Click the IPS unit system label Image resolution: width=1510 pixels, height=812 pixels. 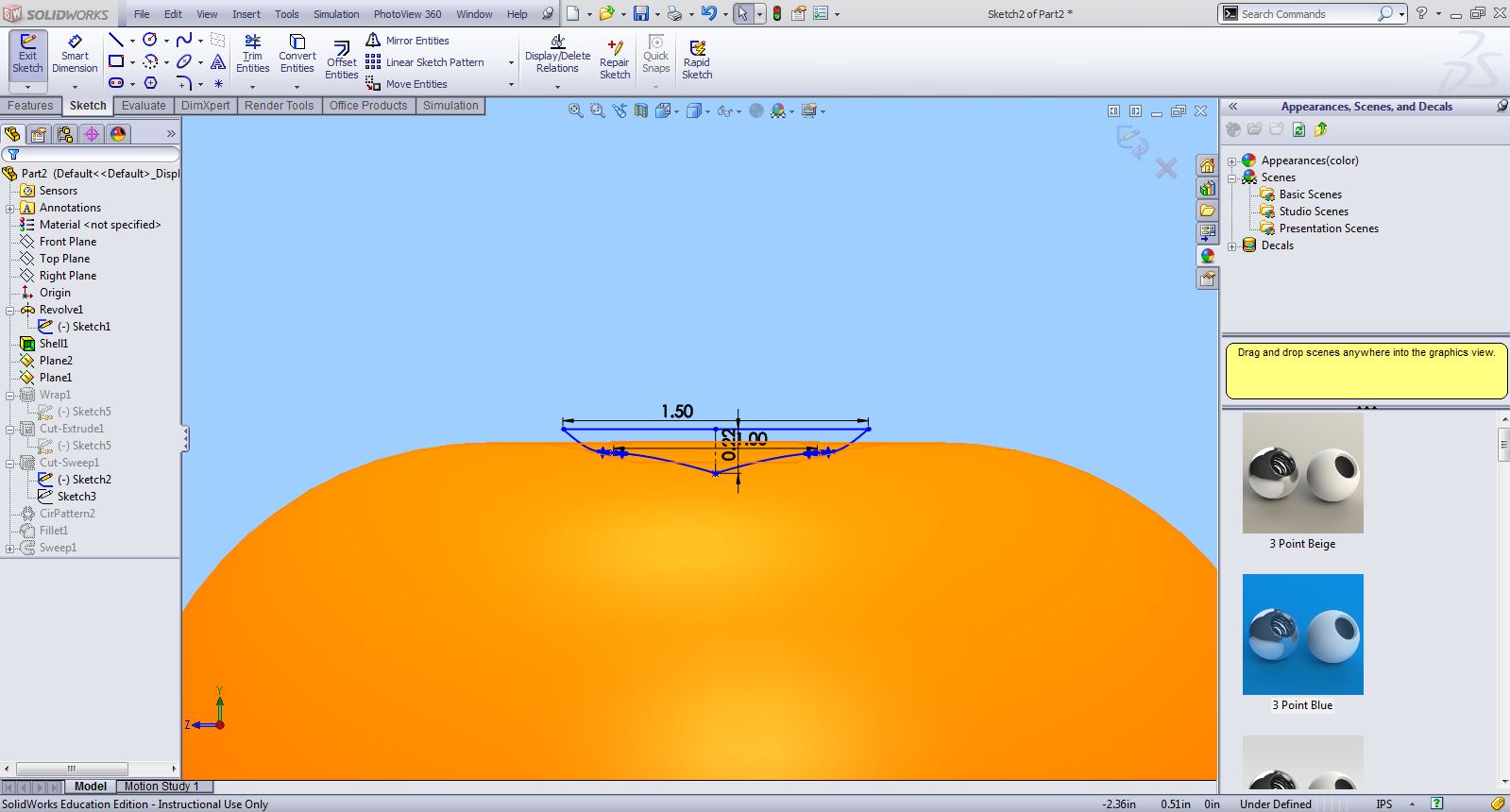coord(1383,804)
